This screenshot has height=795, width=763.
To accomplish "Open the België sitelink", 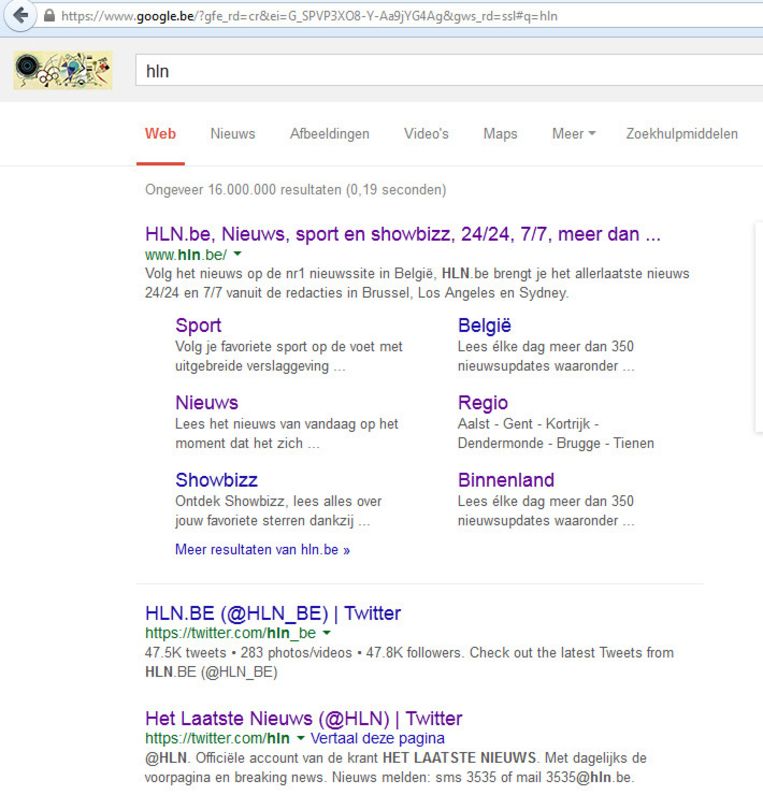I will pos(484,326).
